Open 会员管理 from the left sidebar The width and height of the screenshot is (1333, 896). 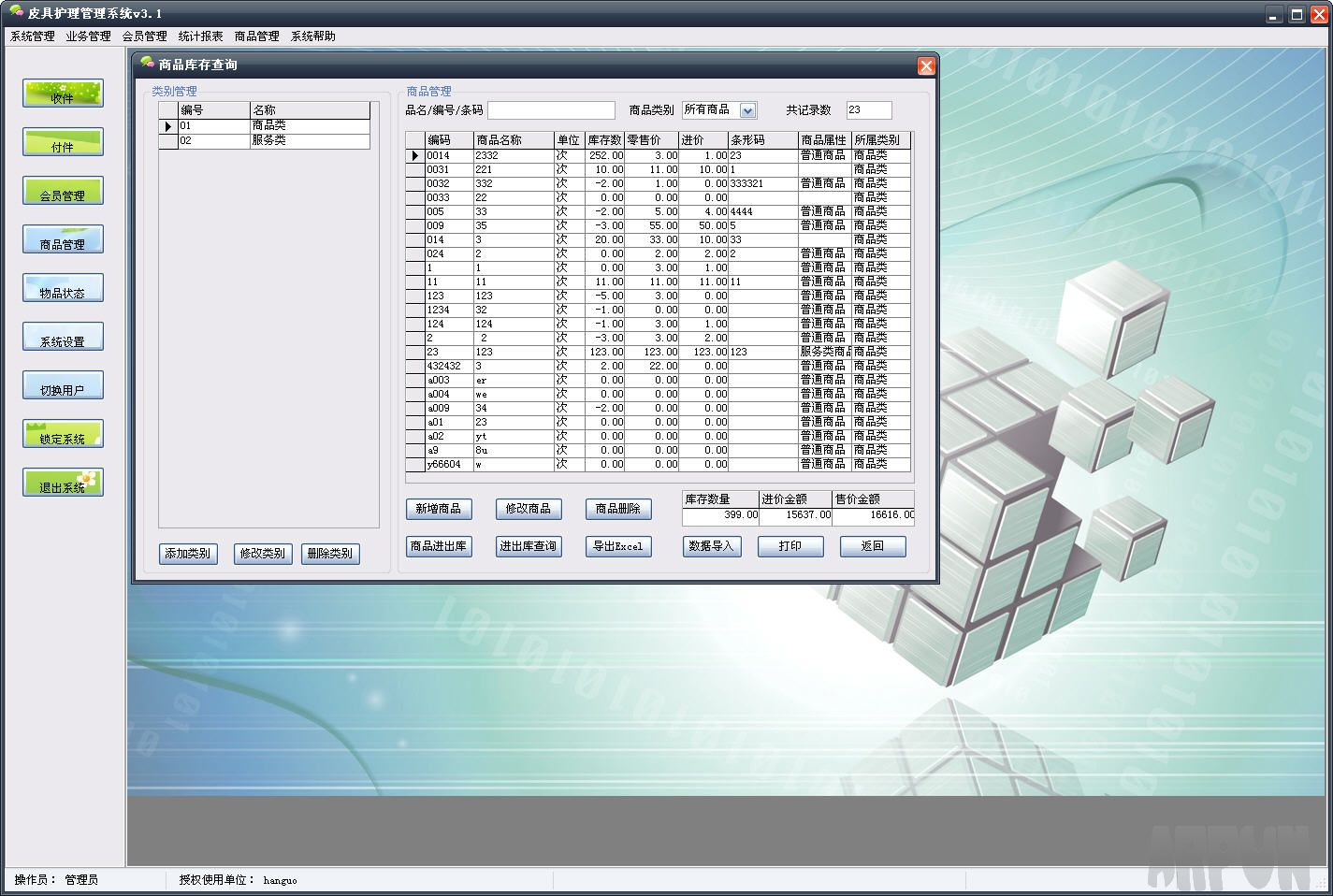63,191
